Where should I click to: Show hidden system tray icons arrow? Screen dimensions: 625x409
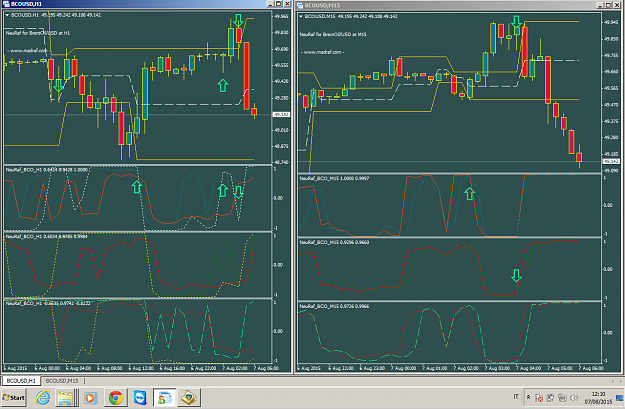point(529,397)
